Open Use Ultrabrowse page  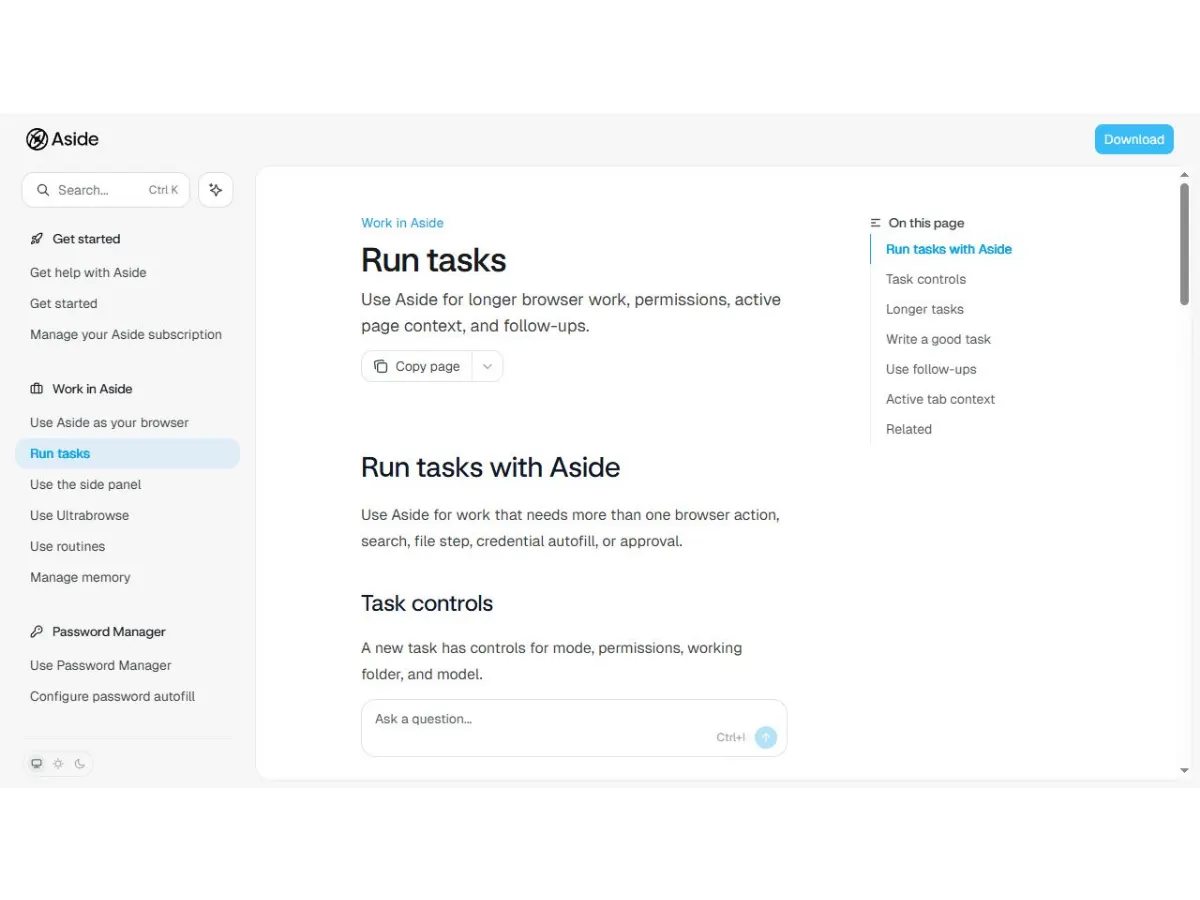[79, 515]
